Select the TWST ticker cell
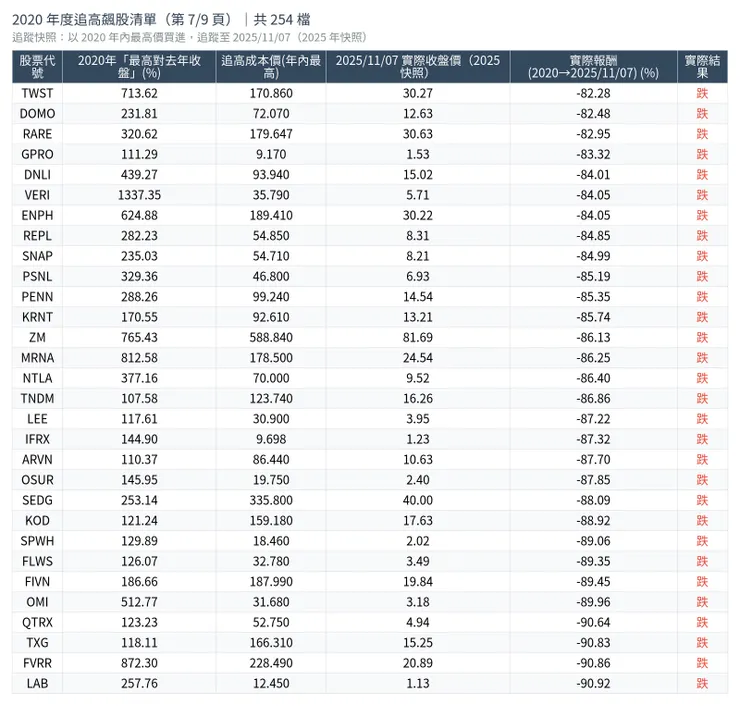The width and height of the screenshot is (740, 706). point(37,93)
